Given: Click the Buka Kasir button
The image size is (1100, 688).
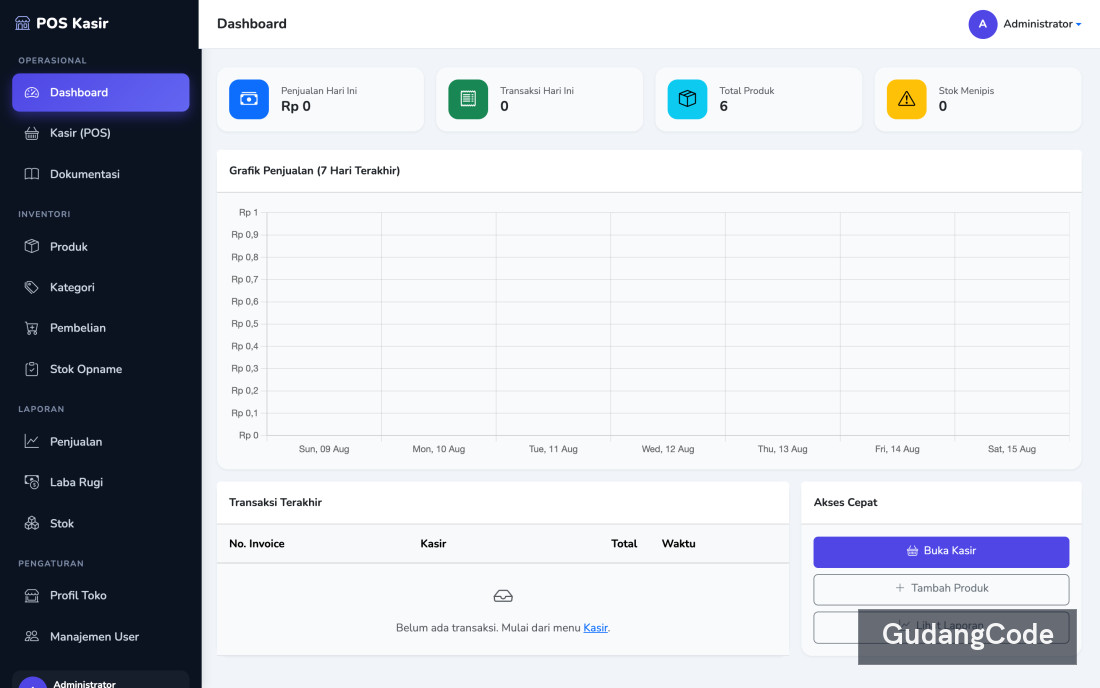Looking at the screenshot, I should click(x=941, y=551).
